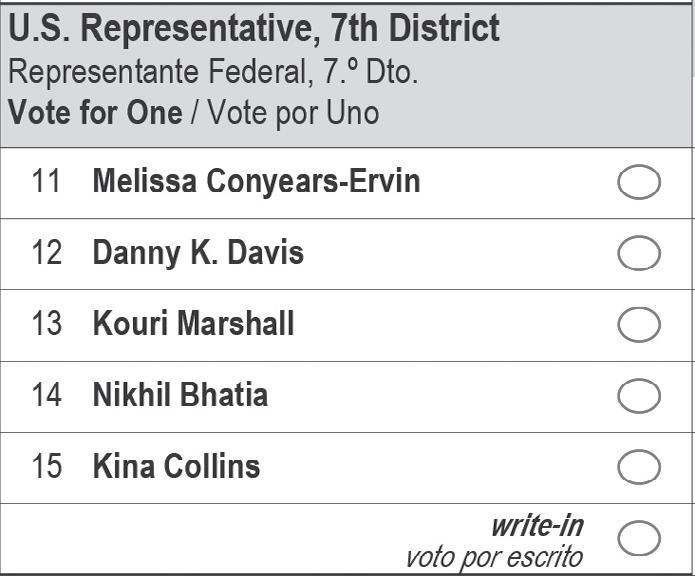Click the Nikhil Bhatia candidate name
The width and height of the screenshot is (695, 576).
(180, 394)
